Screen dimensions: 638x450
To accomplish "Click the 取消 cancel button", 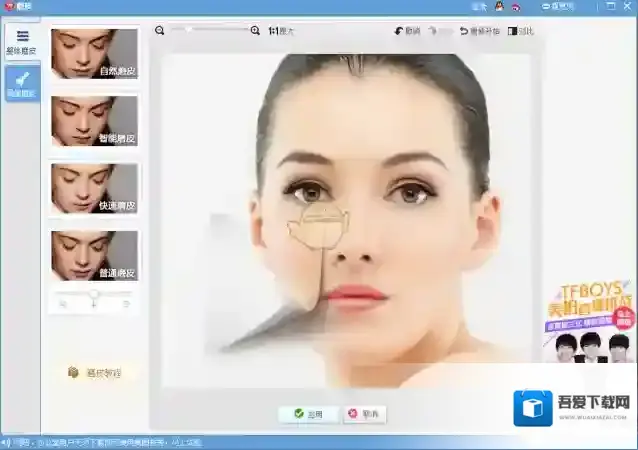I will pyautogui.click(x=364, y=414).
